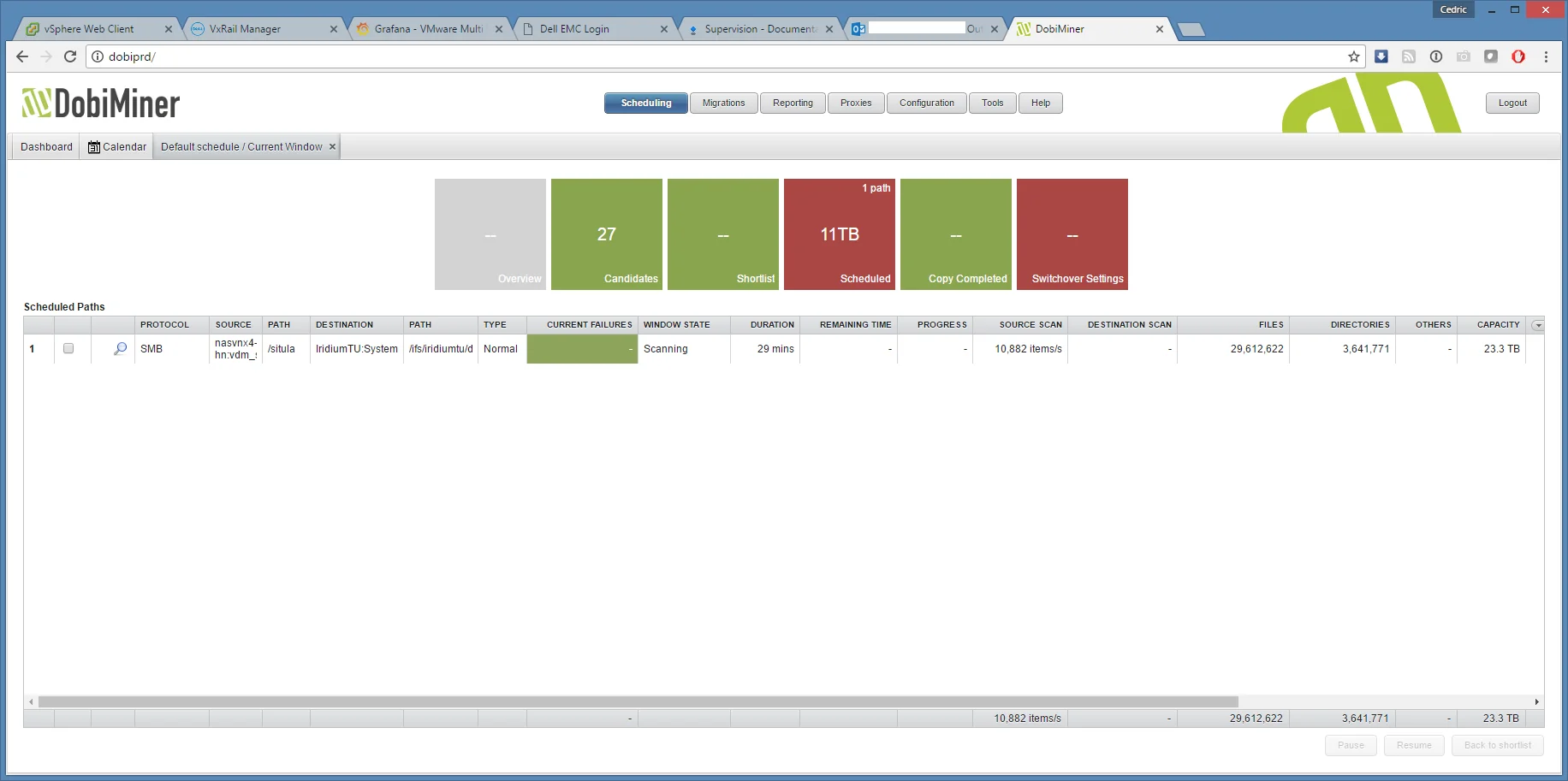The height and width of the screenshot is (781, 1568).
Task: Tick the checkbox for scheduled path 1
Action: (x=68, y=349)
